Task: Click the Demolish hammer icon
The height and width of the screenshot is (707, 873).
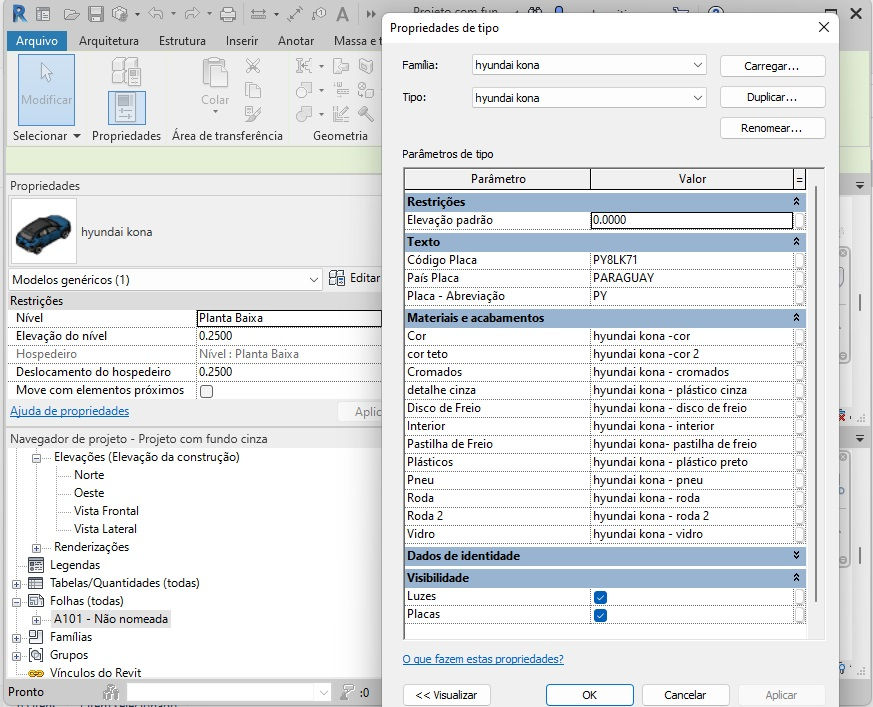Action: pos(366,114)
